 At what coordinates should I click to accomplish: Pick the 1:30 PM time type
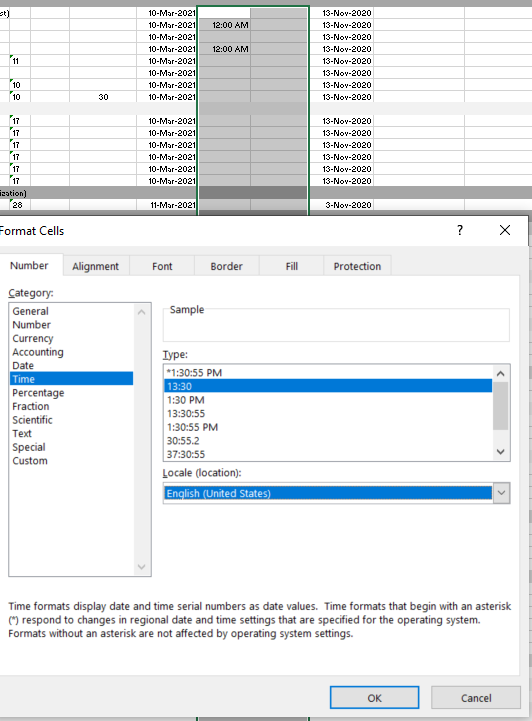[x=328, y=400]
